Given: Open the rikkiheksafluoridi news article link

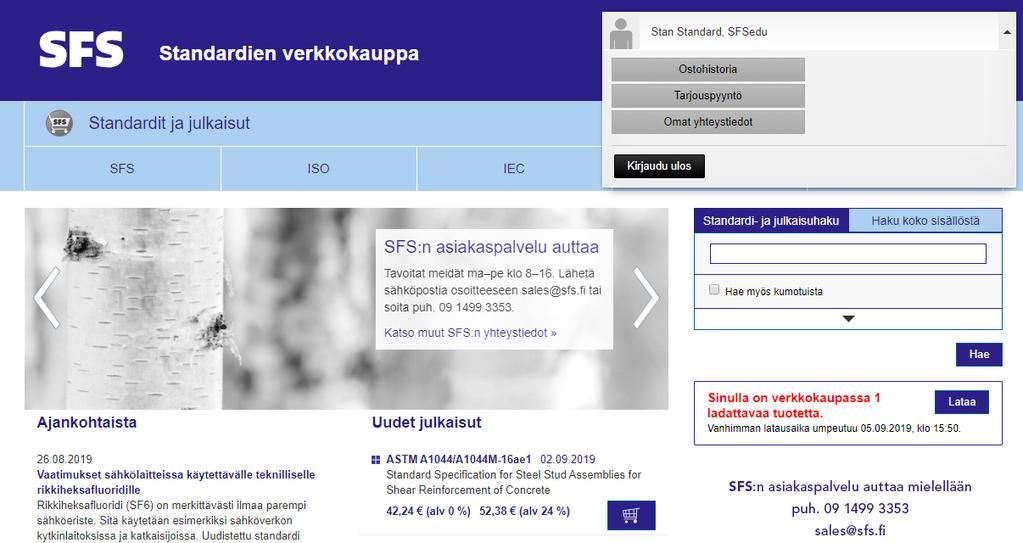Looking at the screenshot, I should 176,482.
